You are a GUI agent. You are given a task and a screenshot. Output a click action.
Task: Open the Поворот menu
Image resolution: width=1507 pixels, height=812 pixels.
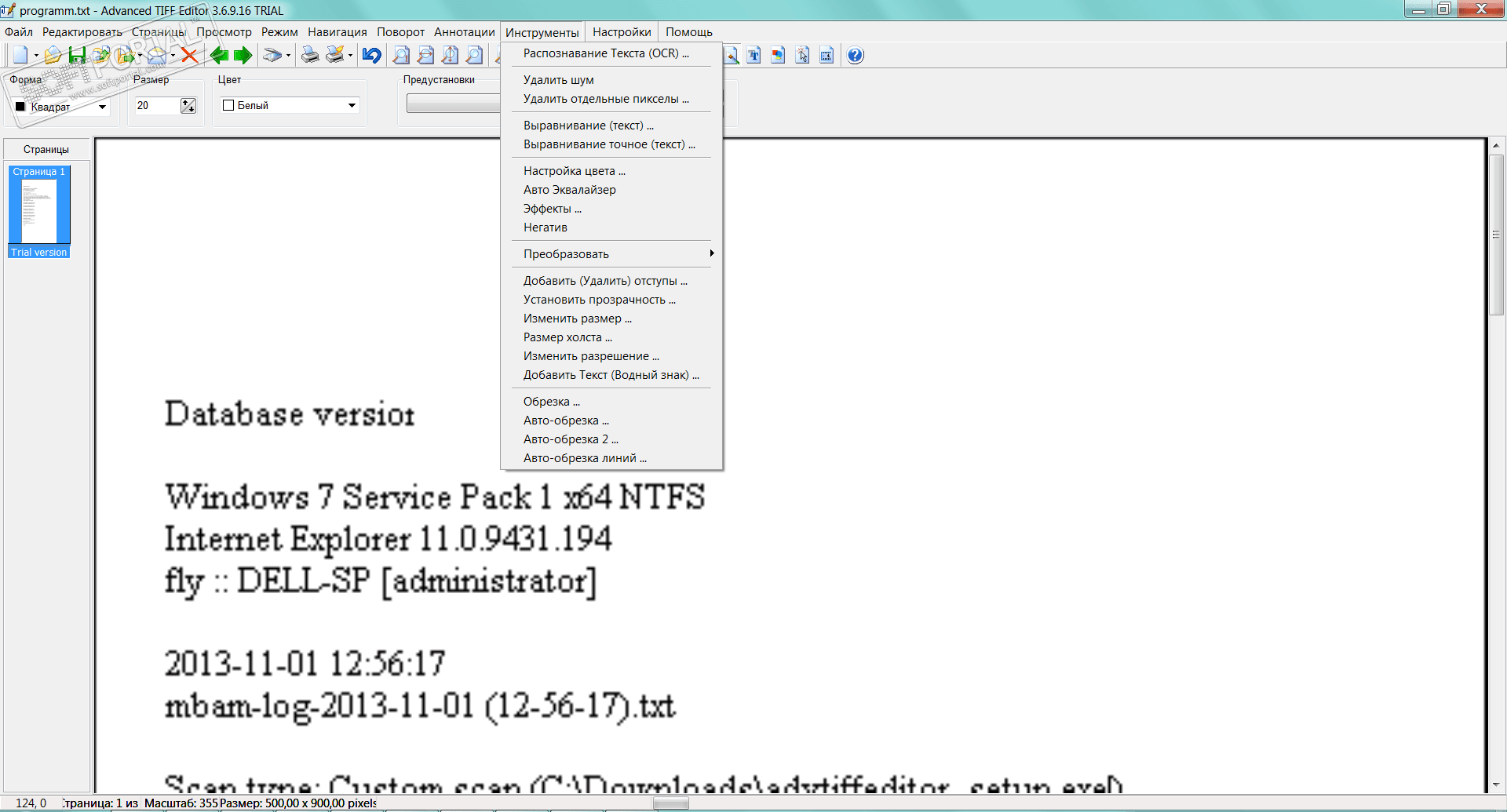(x=400, y=32)
